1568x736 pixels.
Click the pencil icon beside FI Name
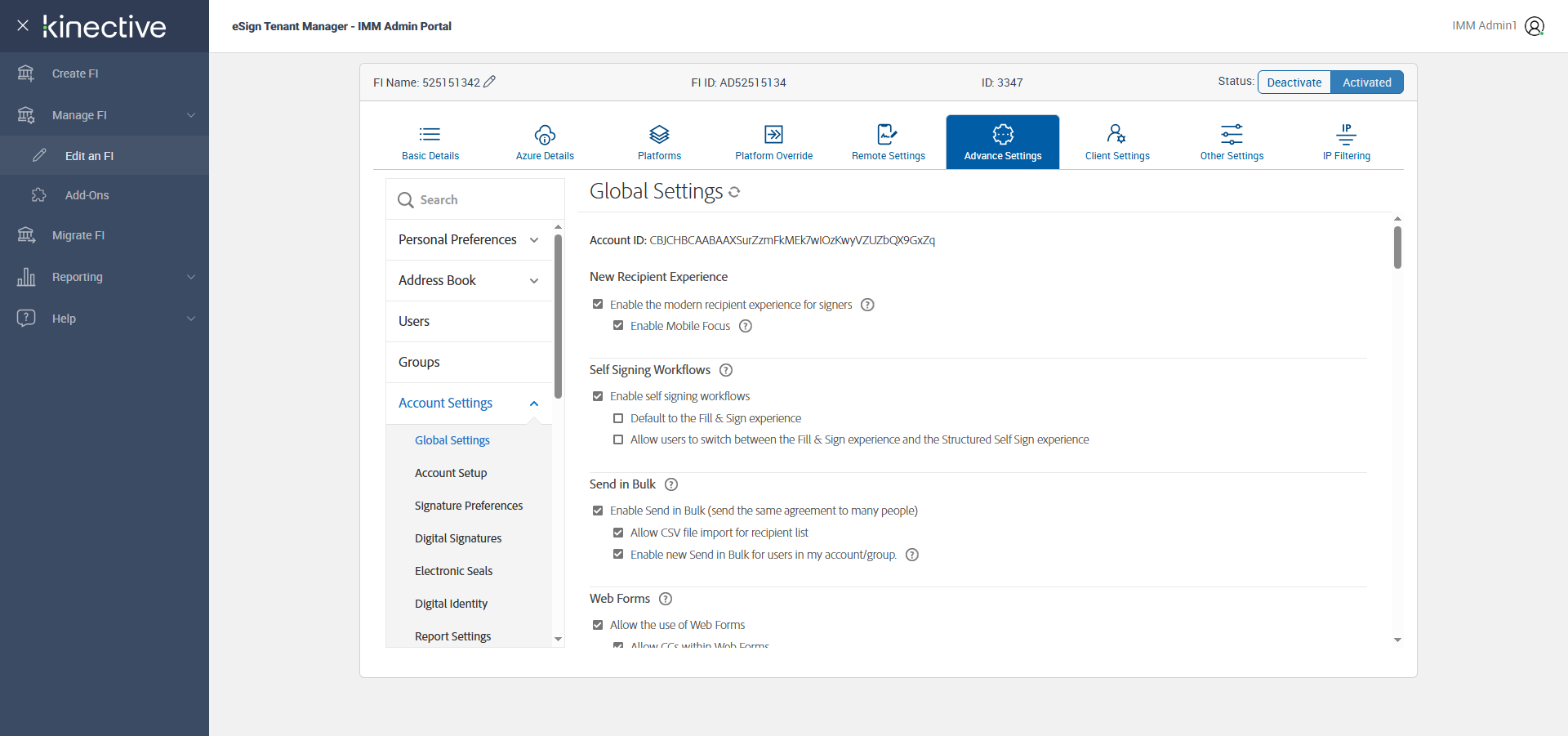[x=489, y=82]
